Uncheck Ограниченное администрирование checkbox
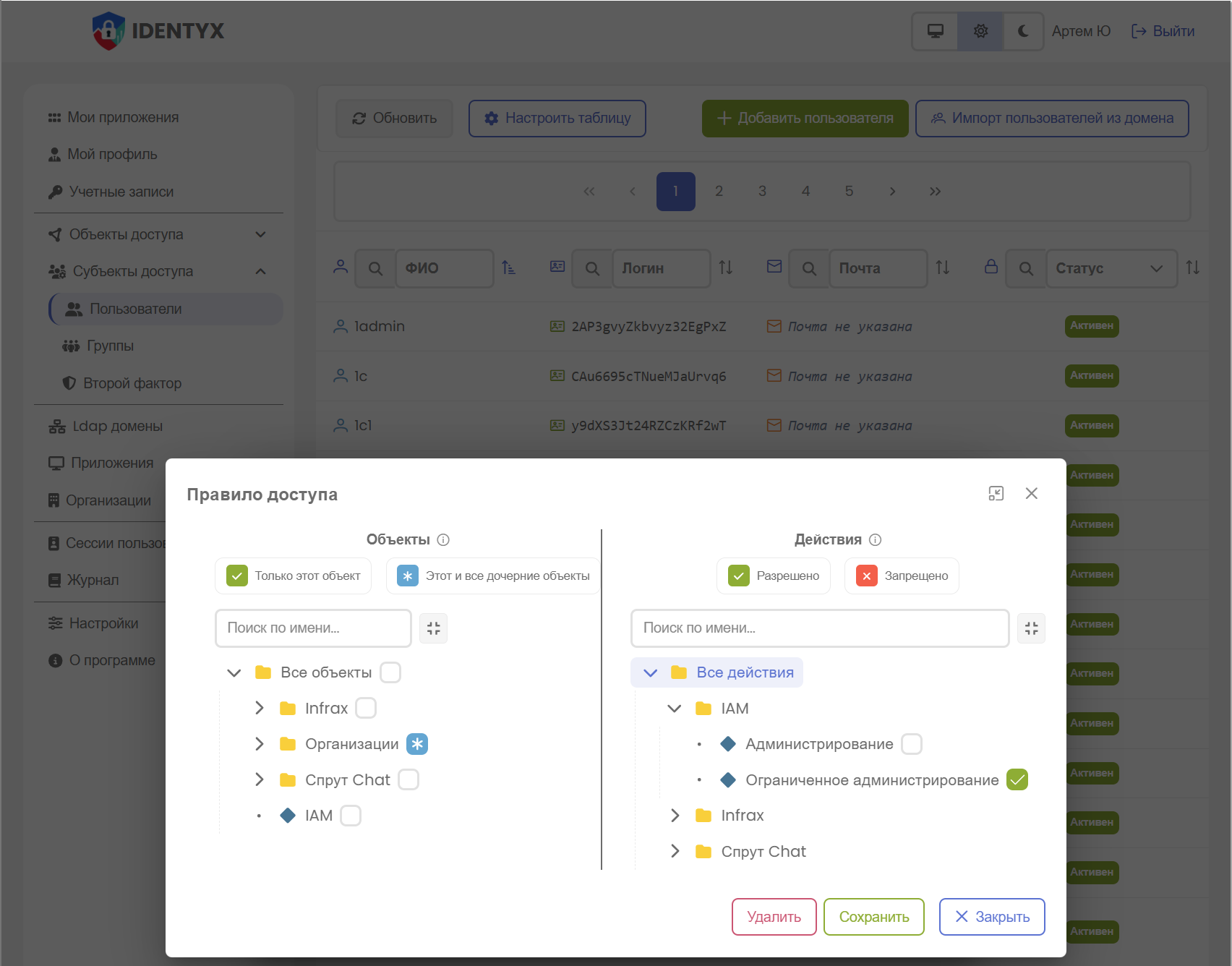This screenshot has height=966, width=1232. point(1017,780)
